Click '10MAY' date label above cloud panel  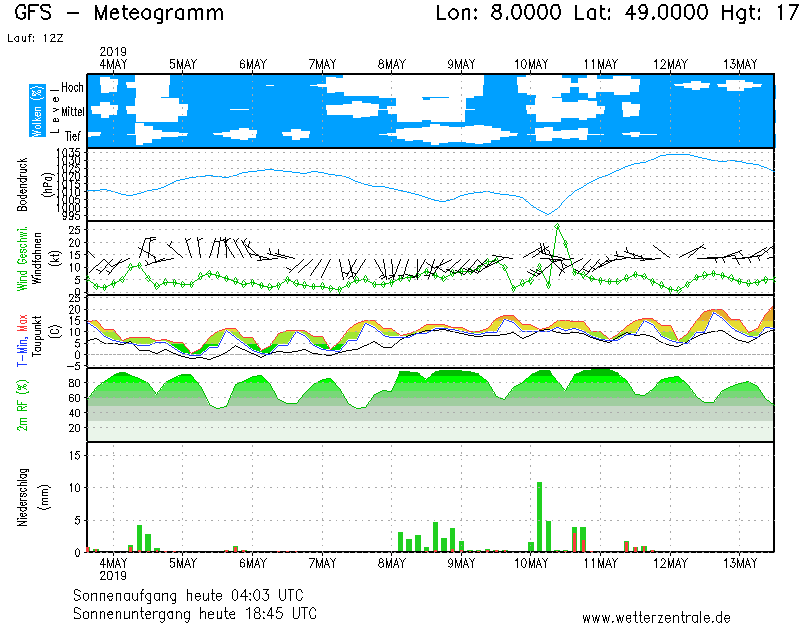(531, 64)
